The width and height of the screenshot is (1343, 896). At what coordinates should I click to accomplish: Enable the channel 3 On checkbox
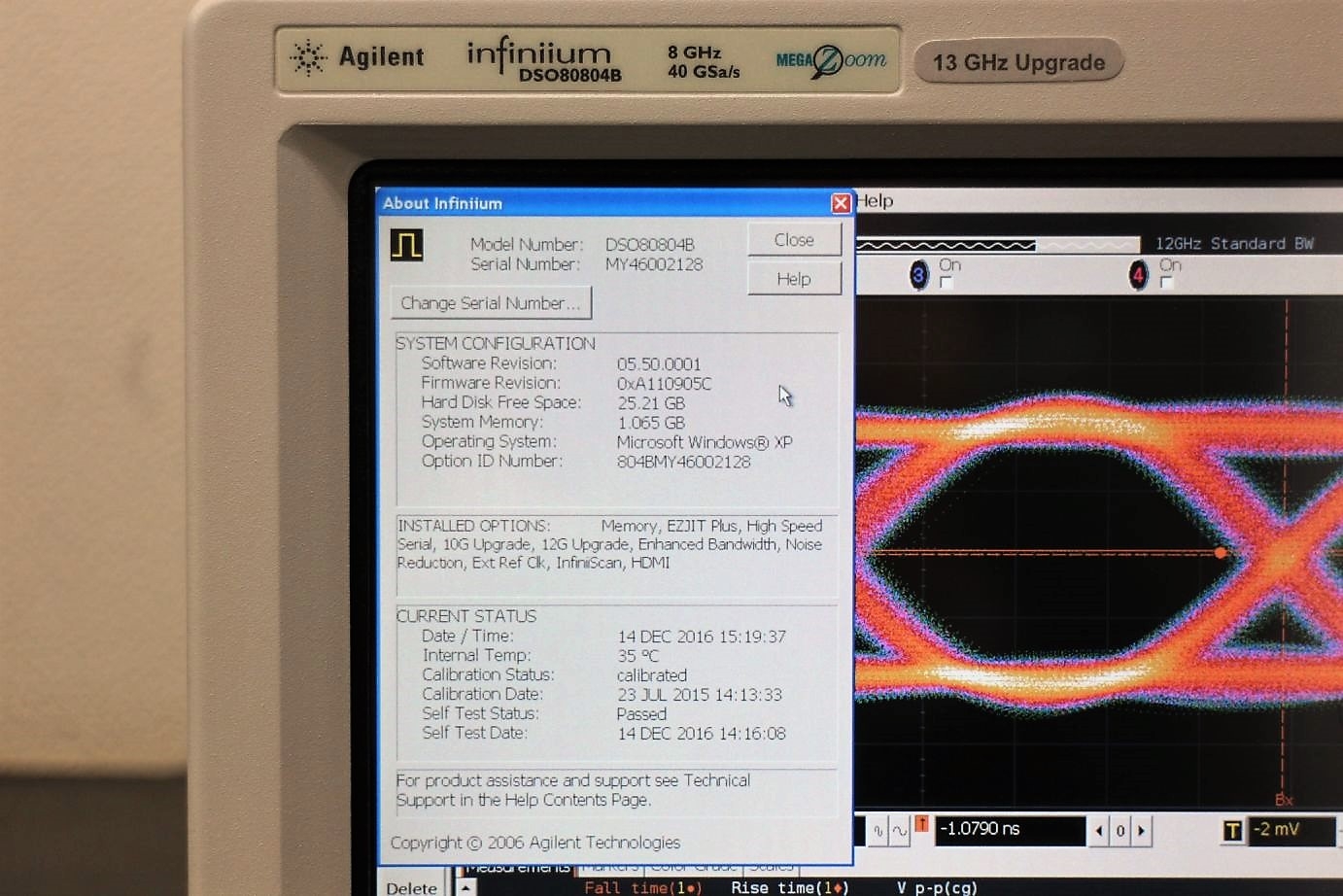pos(946,283)
